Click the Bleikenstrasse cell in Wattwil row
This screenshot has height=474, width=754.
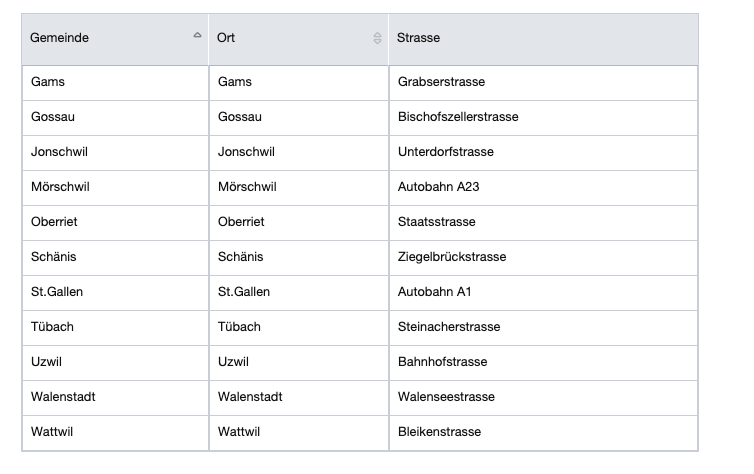click(440, 432)
